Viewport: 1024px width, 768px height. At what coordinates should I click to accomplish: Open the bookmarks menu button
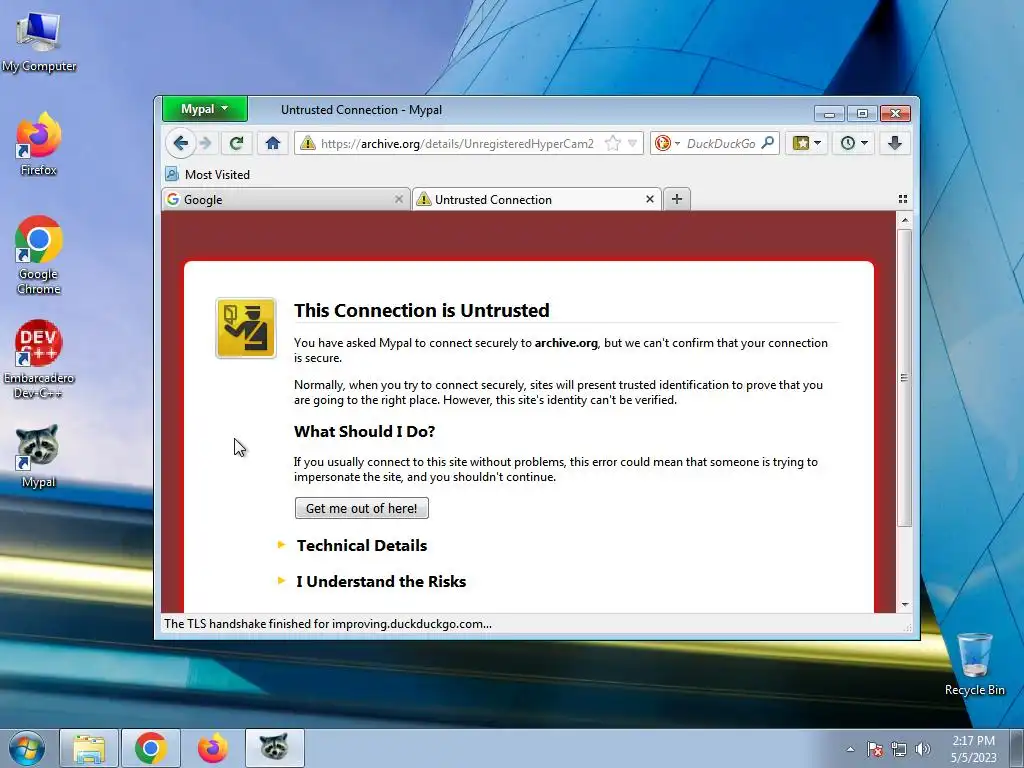[x=807, y=143]
